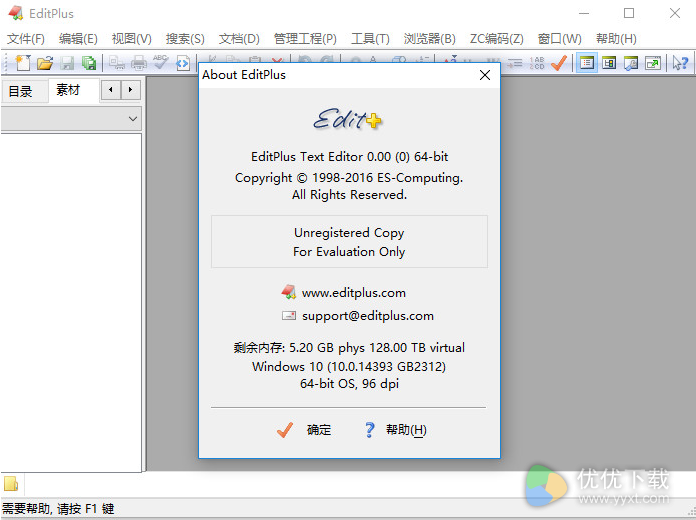Click the EditPlus app icon in title bar
This screenshot has height=520, width=696.
(16, 13)
